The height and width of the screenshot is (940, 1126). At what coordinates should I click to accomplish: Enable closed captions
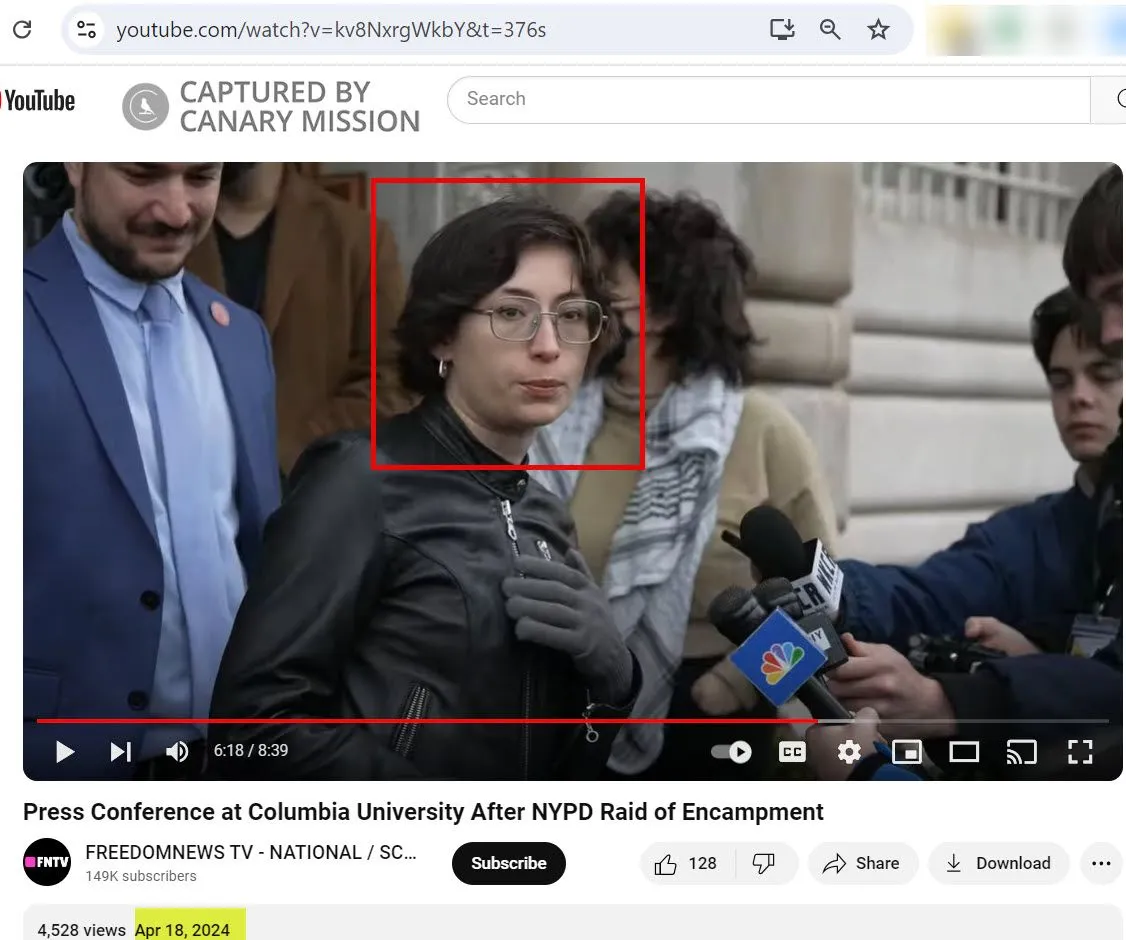(x=792, y=751)
